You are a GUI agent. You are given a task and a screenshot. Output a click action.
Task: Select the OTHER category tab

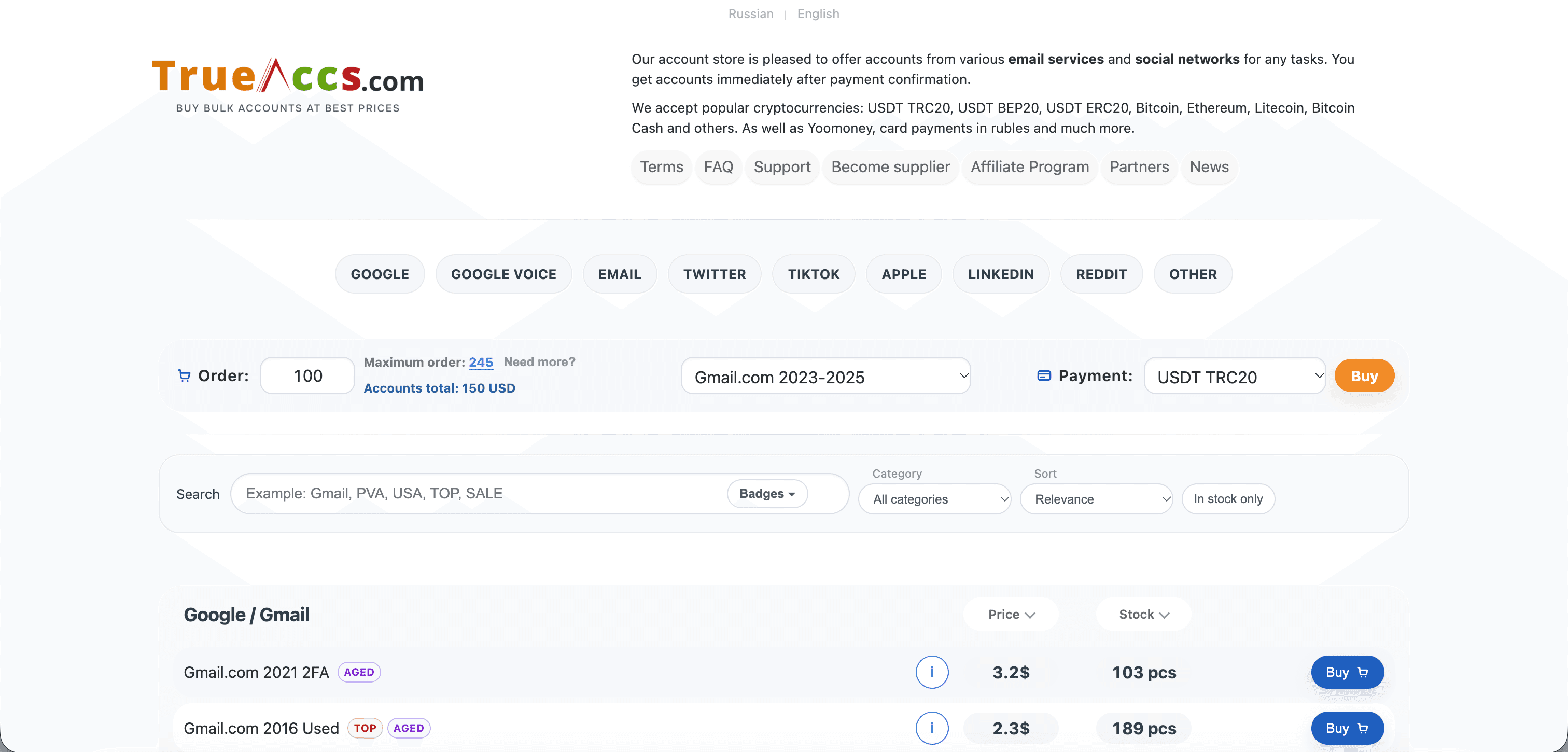pos(1193,273)
